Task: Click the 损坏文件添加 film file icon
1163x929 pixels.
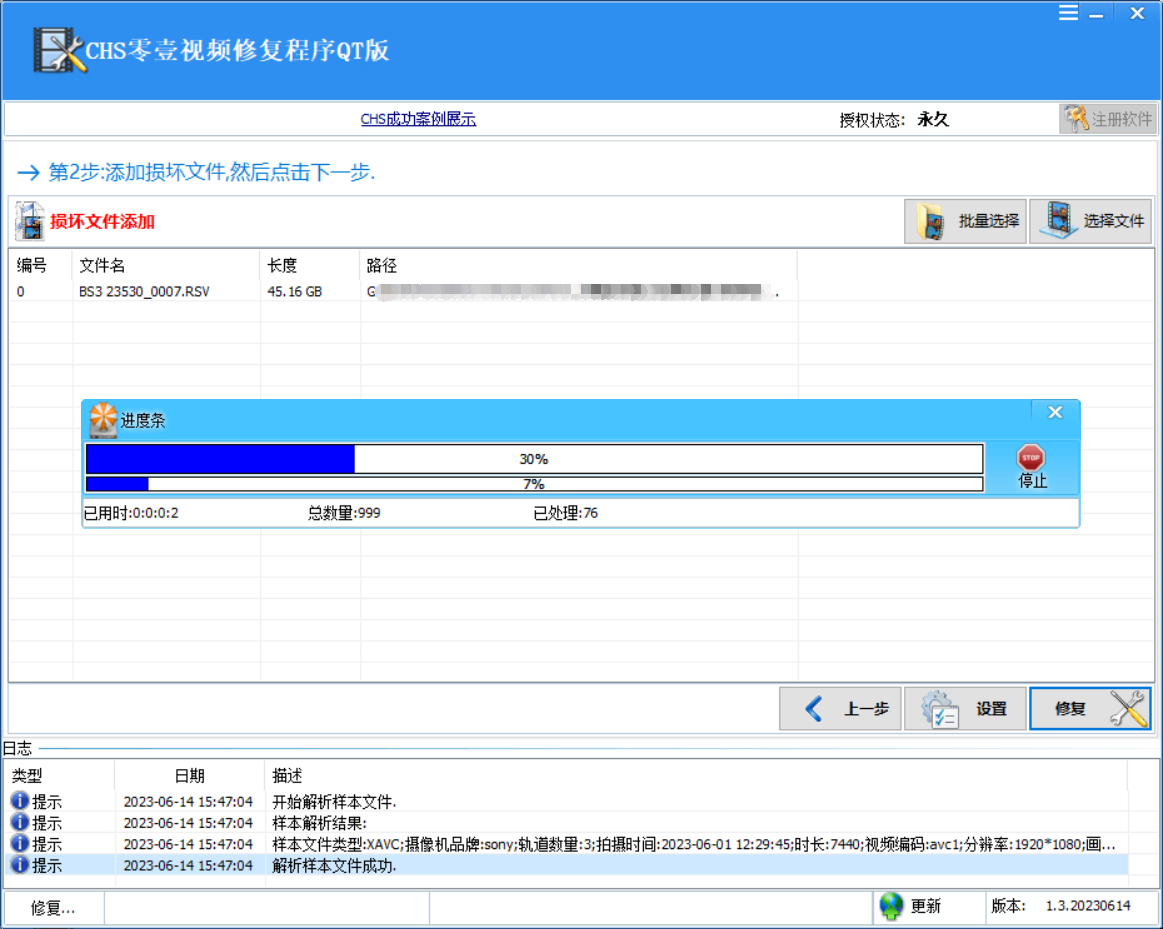Action: tap(30, 221)
